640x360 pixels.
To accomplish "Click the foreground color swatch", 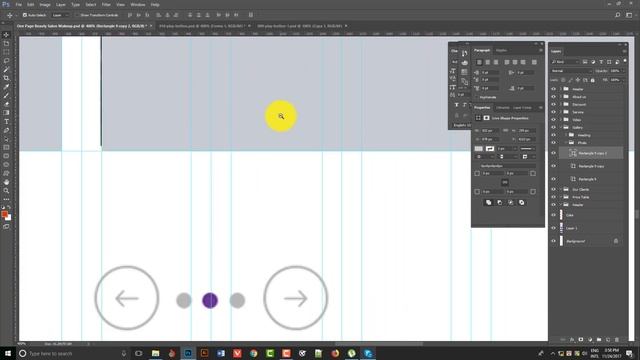I will [x=4, y=214].
